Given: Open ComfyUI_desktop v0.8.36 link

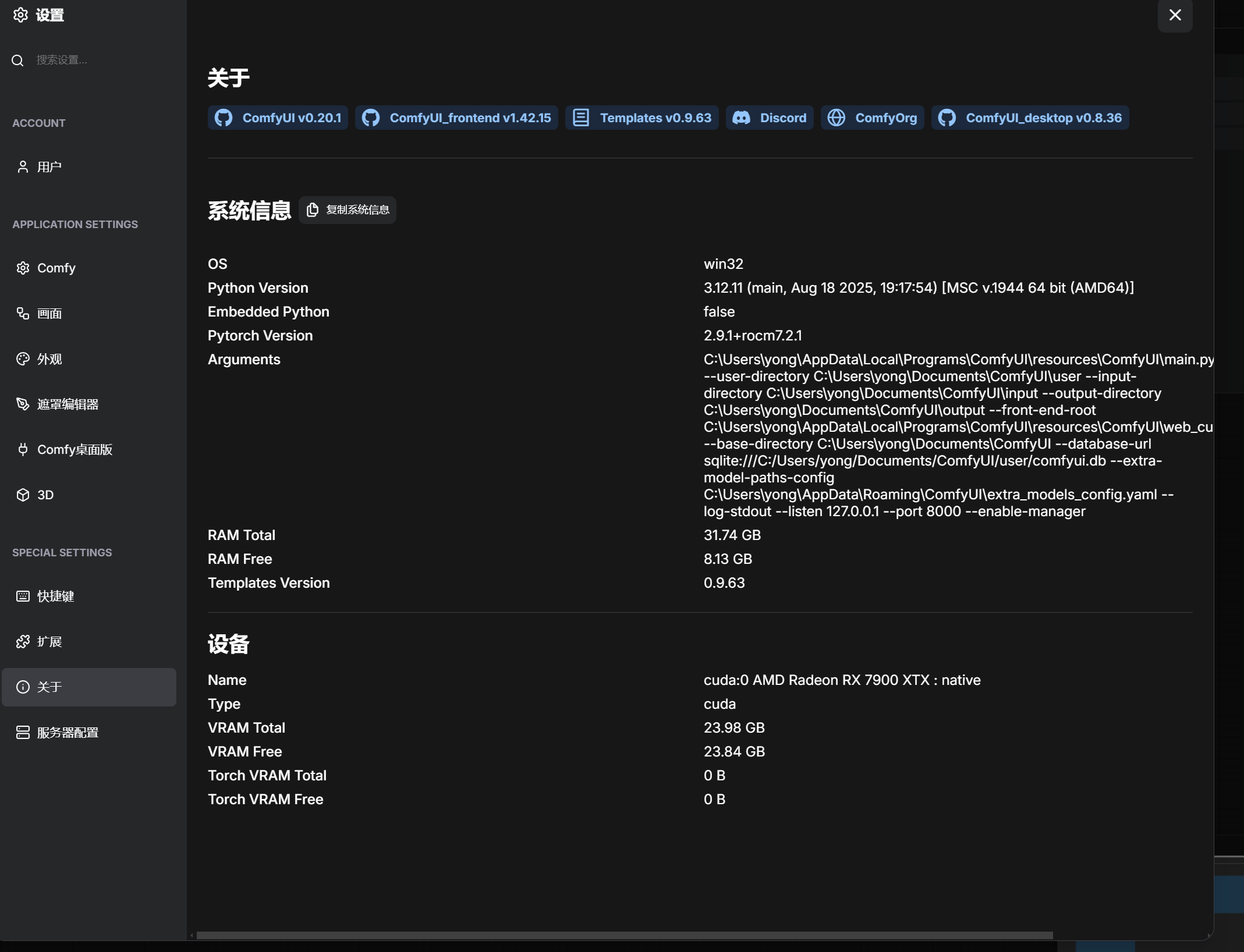Looking at the screenshot, I should 1030,118.
